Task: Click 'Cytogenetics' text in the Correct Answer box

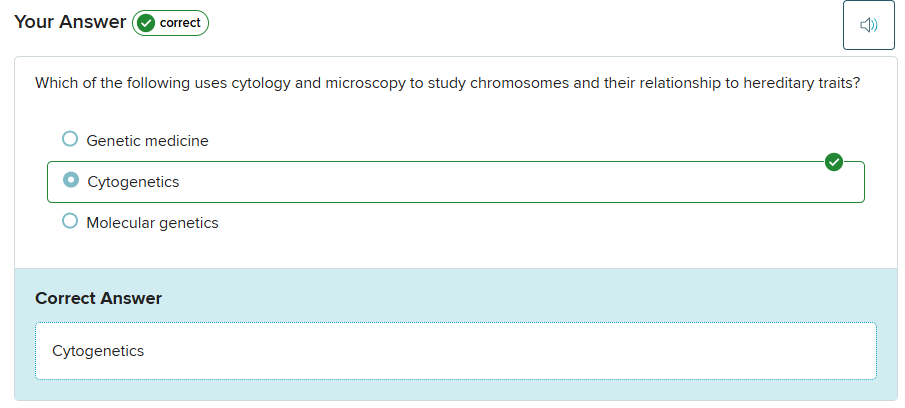Action: (x=98, y=351)
